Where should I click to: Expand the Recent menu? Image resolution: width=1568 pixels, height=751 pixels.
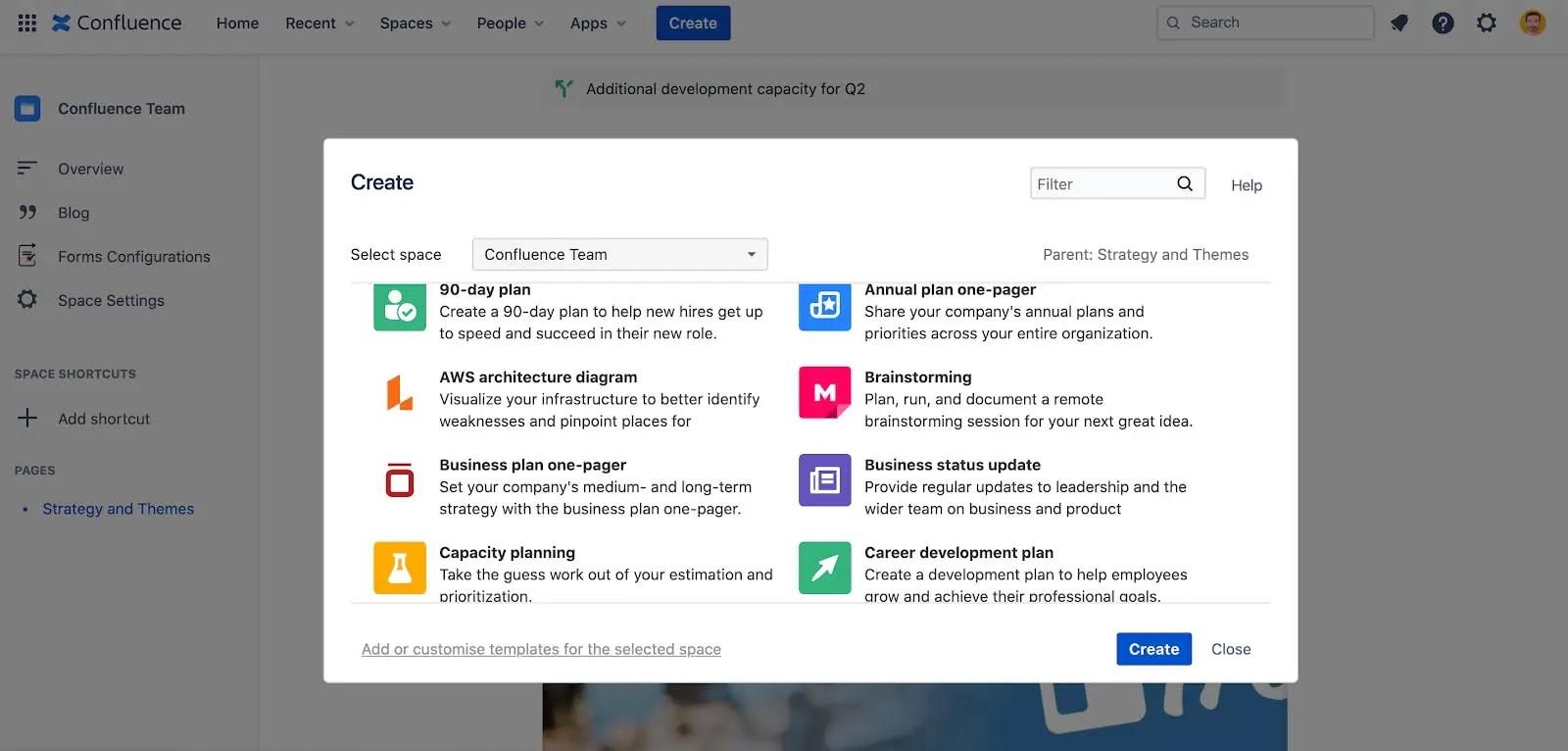click(319, 23)
